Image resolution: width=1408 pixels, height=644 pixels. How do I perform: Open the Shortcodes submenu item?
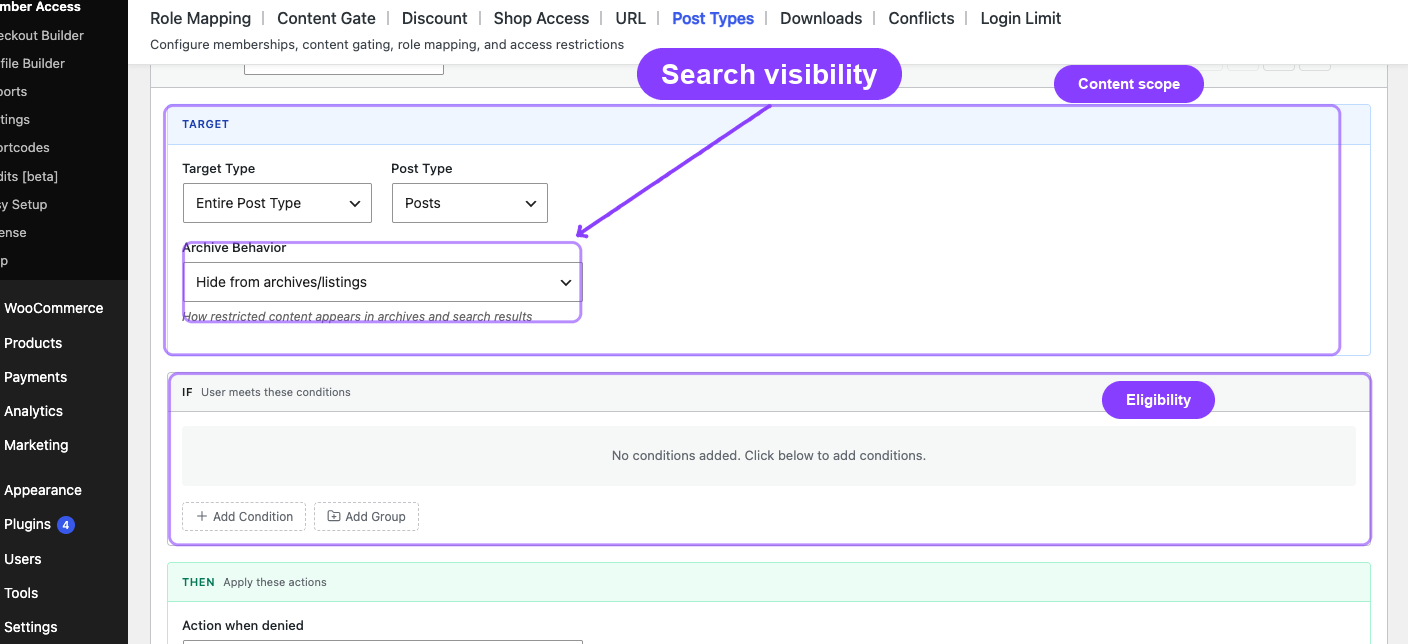[25, 147]
